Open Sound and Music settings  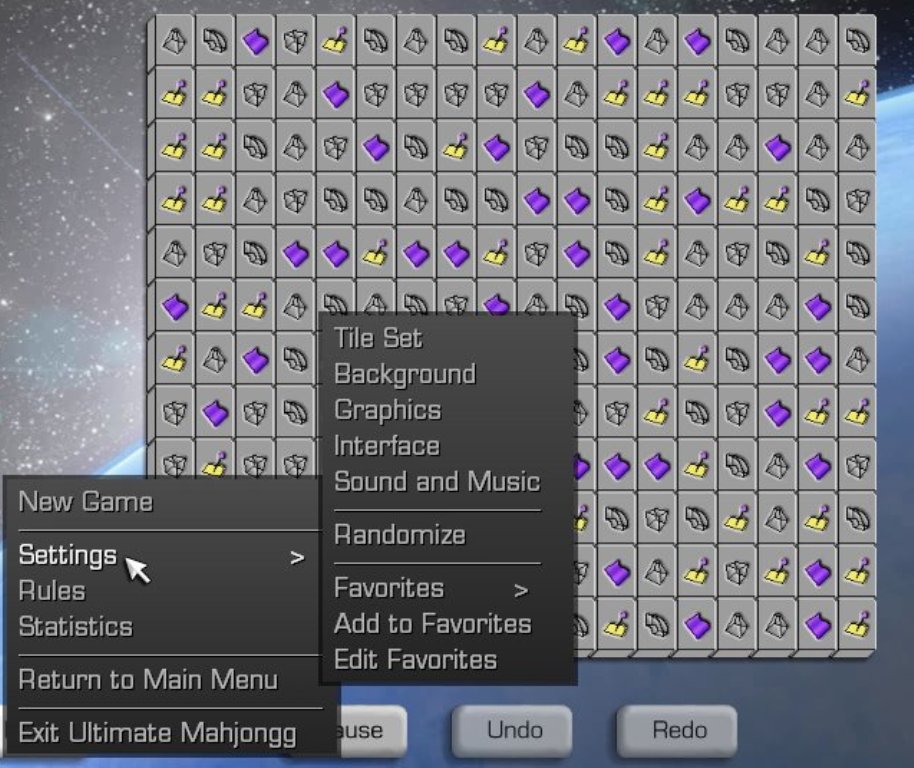click(x=436, y=482)
